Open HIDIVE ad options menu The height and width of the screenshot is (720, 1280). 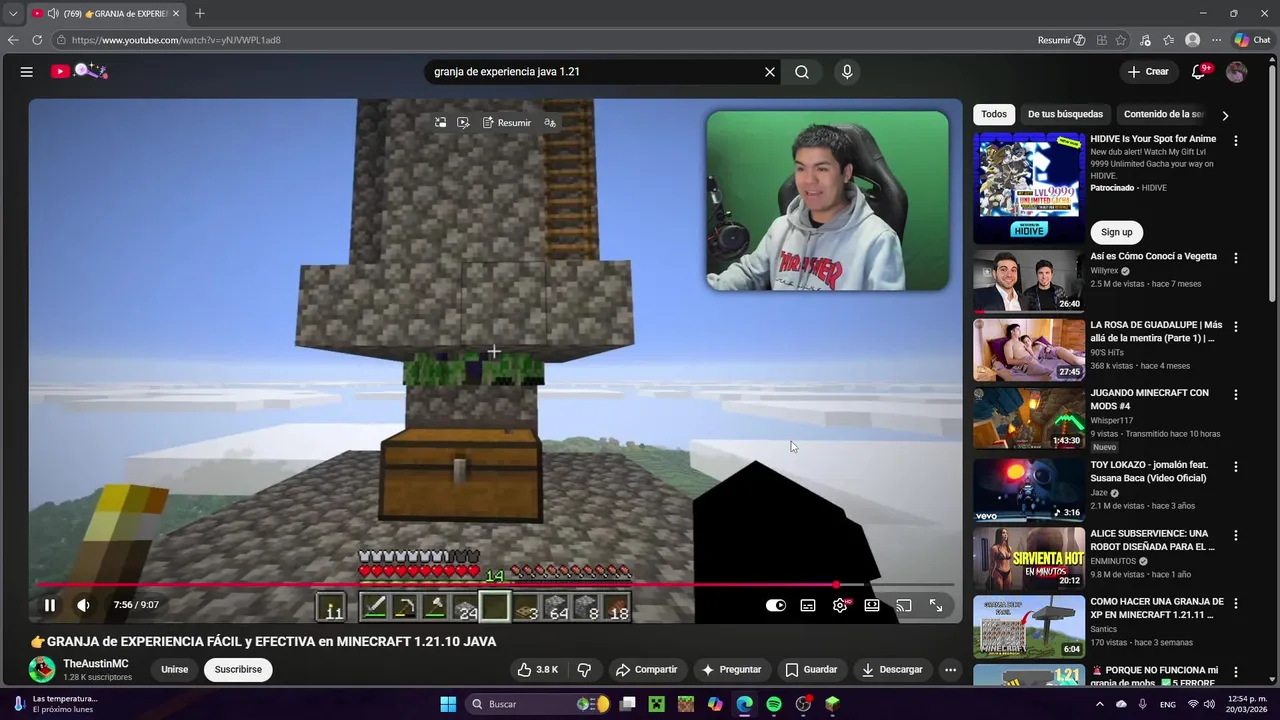(x=1236, y=141)
